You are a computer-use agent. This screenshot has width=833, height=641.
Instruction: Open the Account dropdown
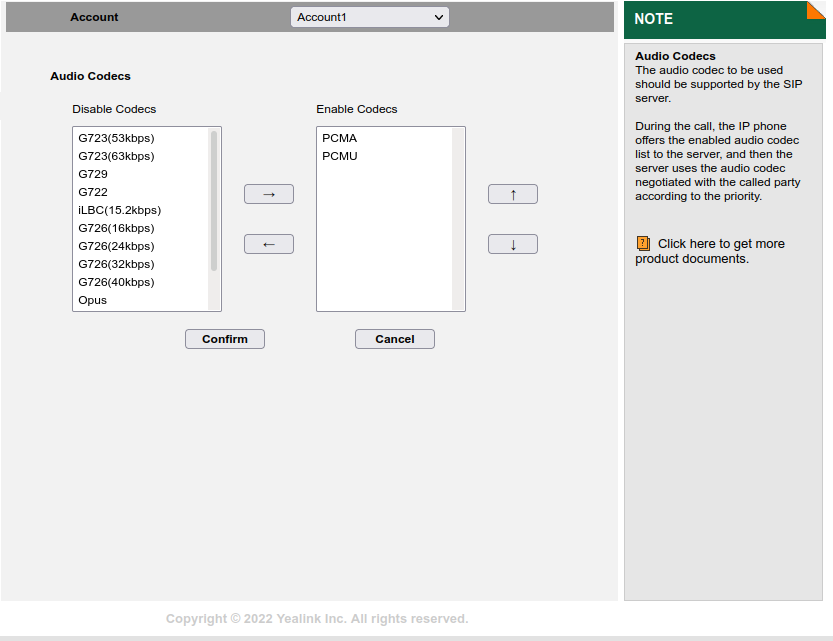point(369,17)
